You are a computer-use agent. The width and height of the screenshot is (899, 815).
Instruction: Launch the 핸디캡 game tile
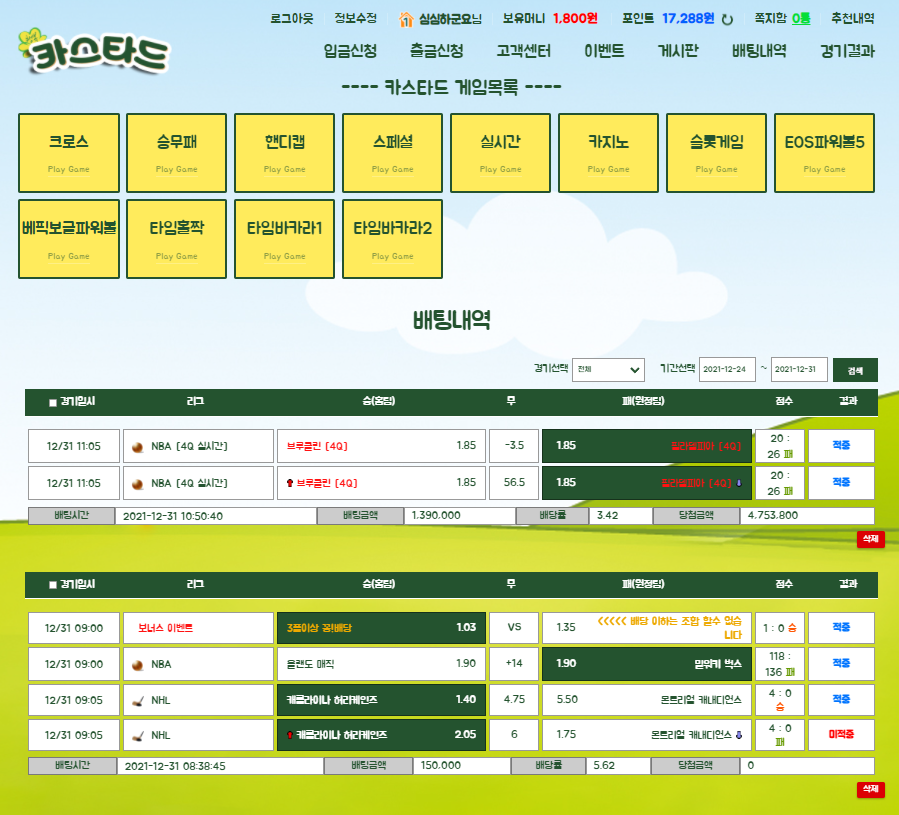point(284,153)
